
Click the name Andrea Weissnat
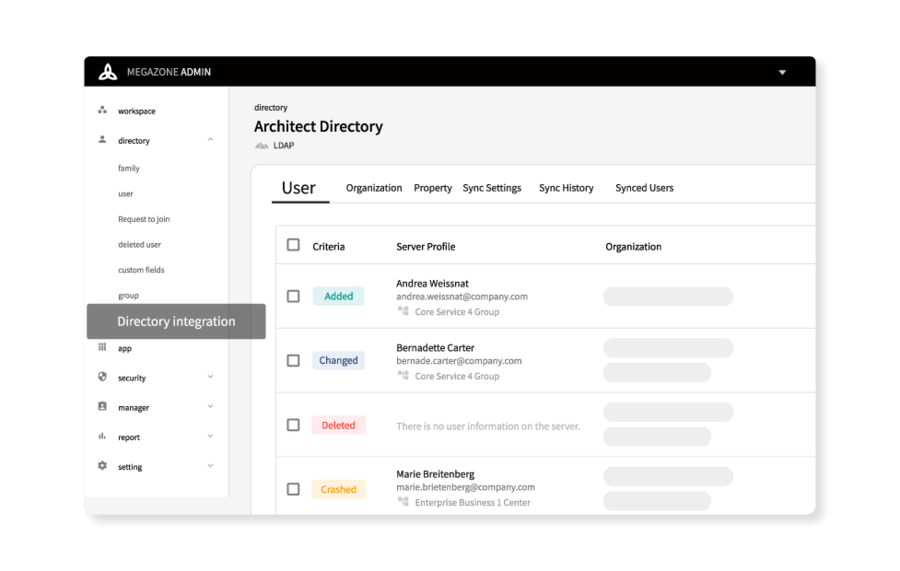[432, 283]
